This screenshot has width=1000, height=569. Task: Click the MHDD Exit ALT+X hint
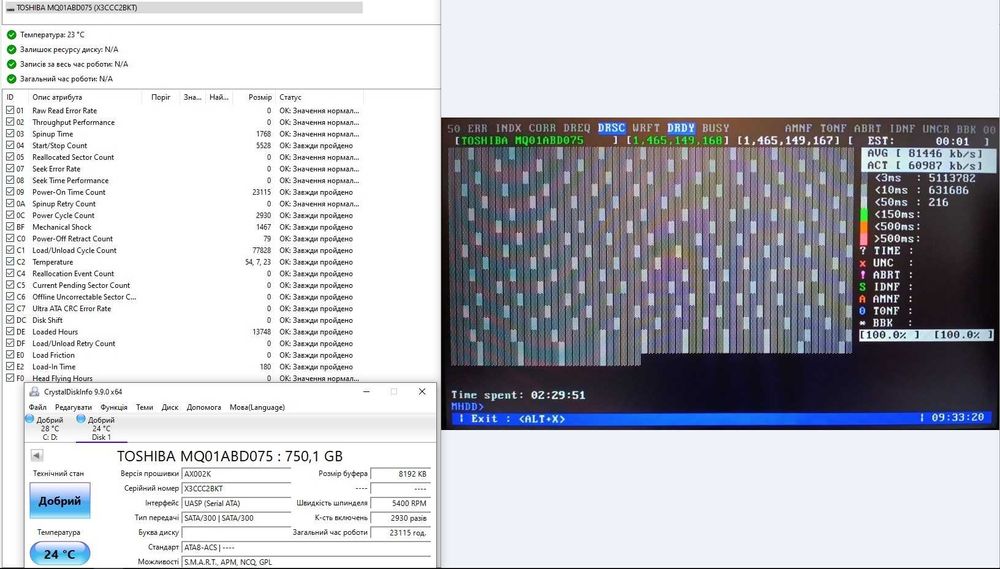[512, 419]
